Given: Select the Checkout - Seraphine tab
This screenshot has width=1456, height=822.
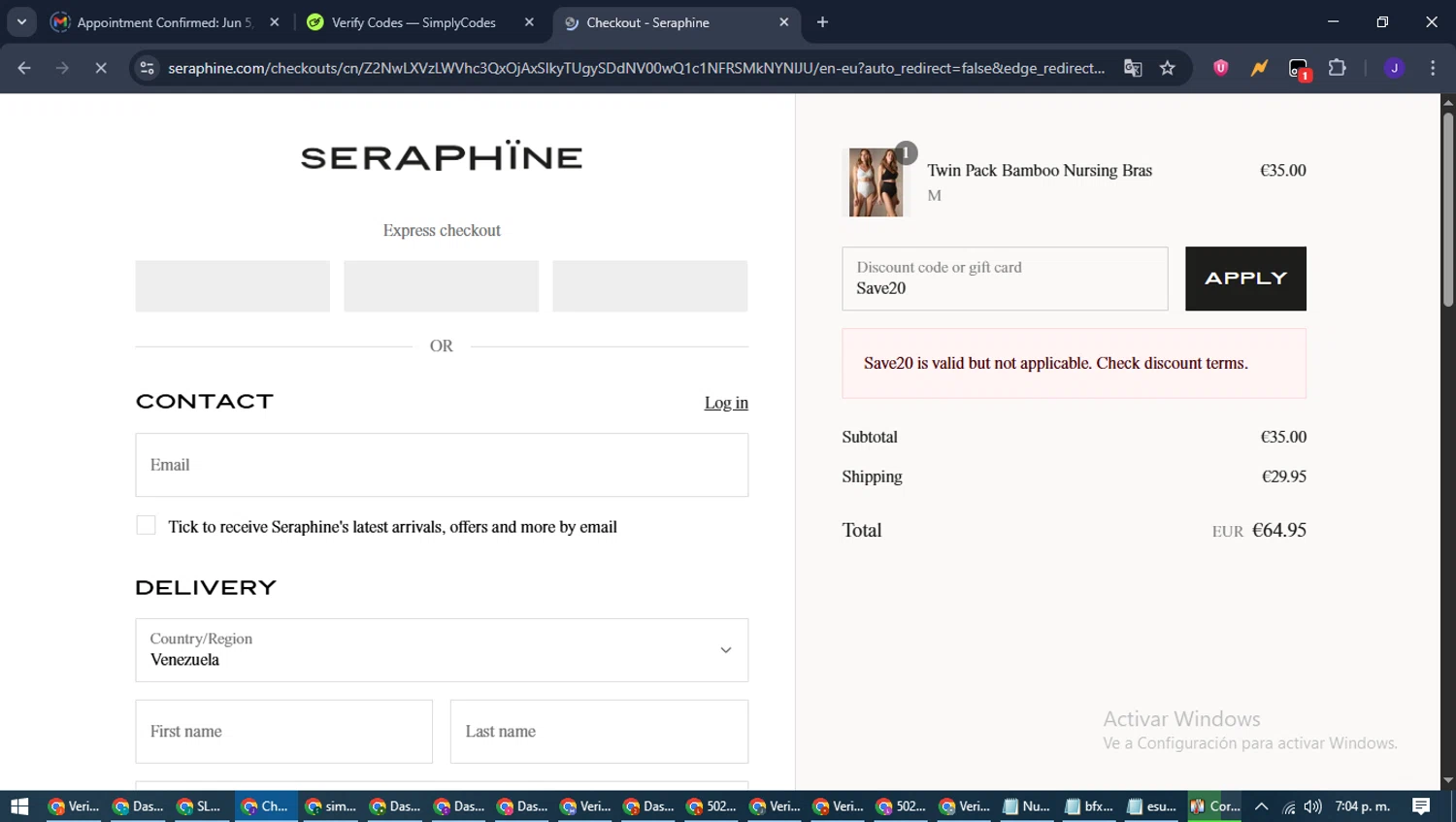Looking at the screenshot, I should 677,22.
